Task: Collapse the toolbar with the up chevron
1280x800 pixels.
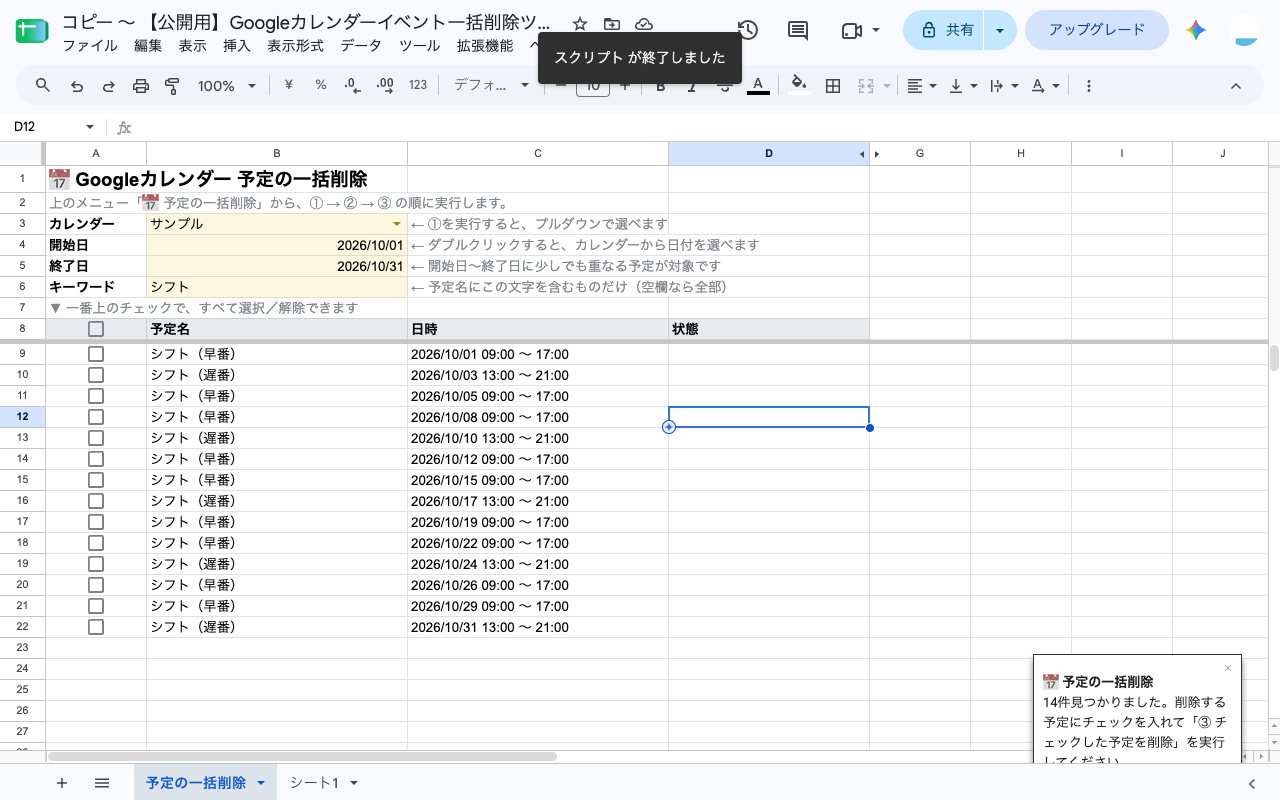Action: (x=1236, y=86)
